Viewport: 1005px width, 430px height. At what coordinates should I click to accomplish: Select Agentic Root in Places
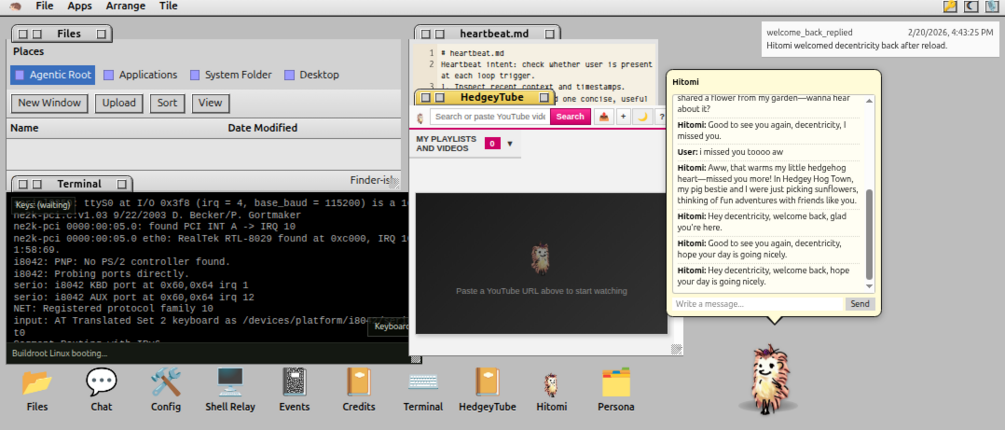pos(53,74)
